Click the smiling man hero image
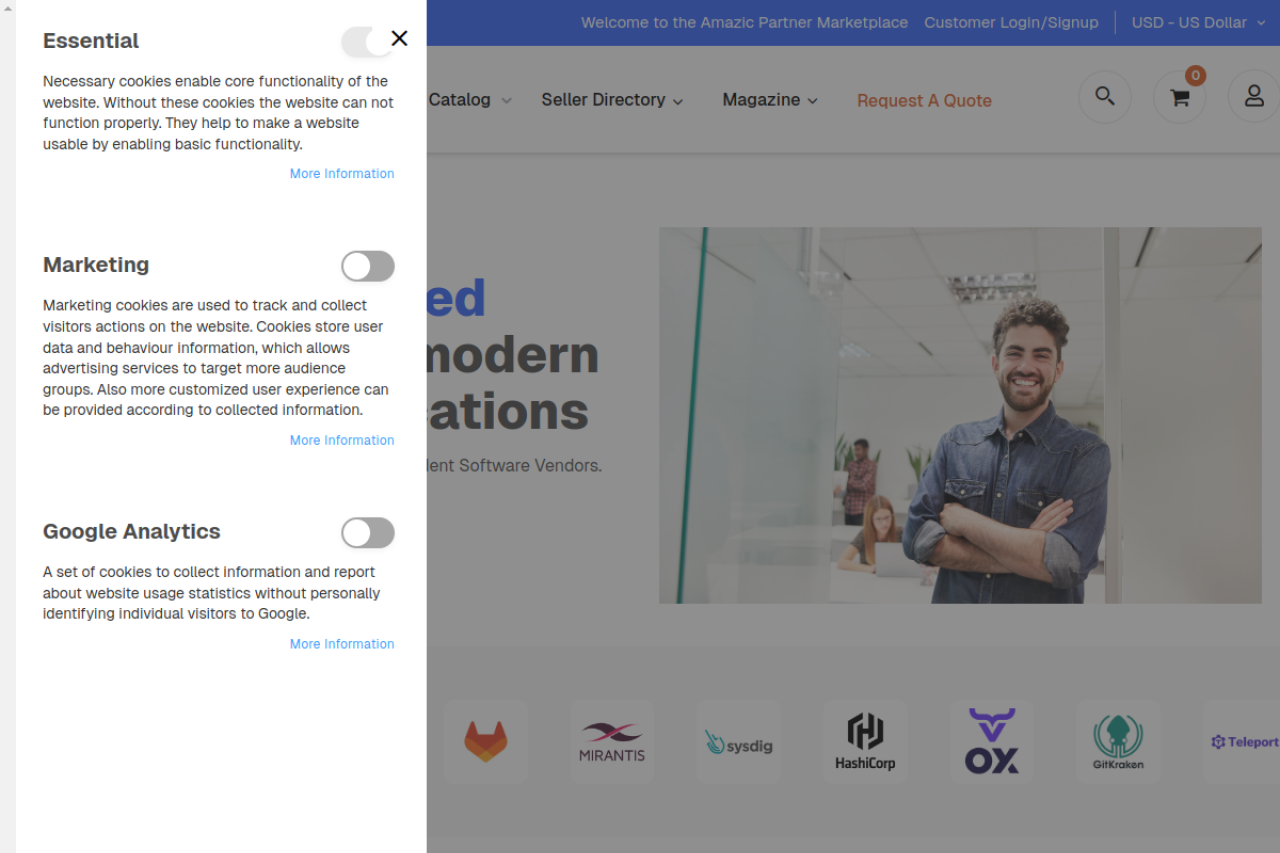Viewport: 1280px width, 853px height. tap(960, 415)
